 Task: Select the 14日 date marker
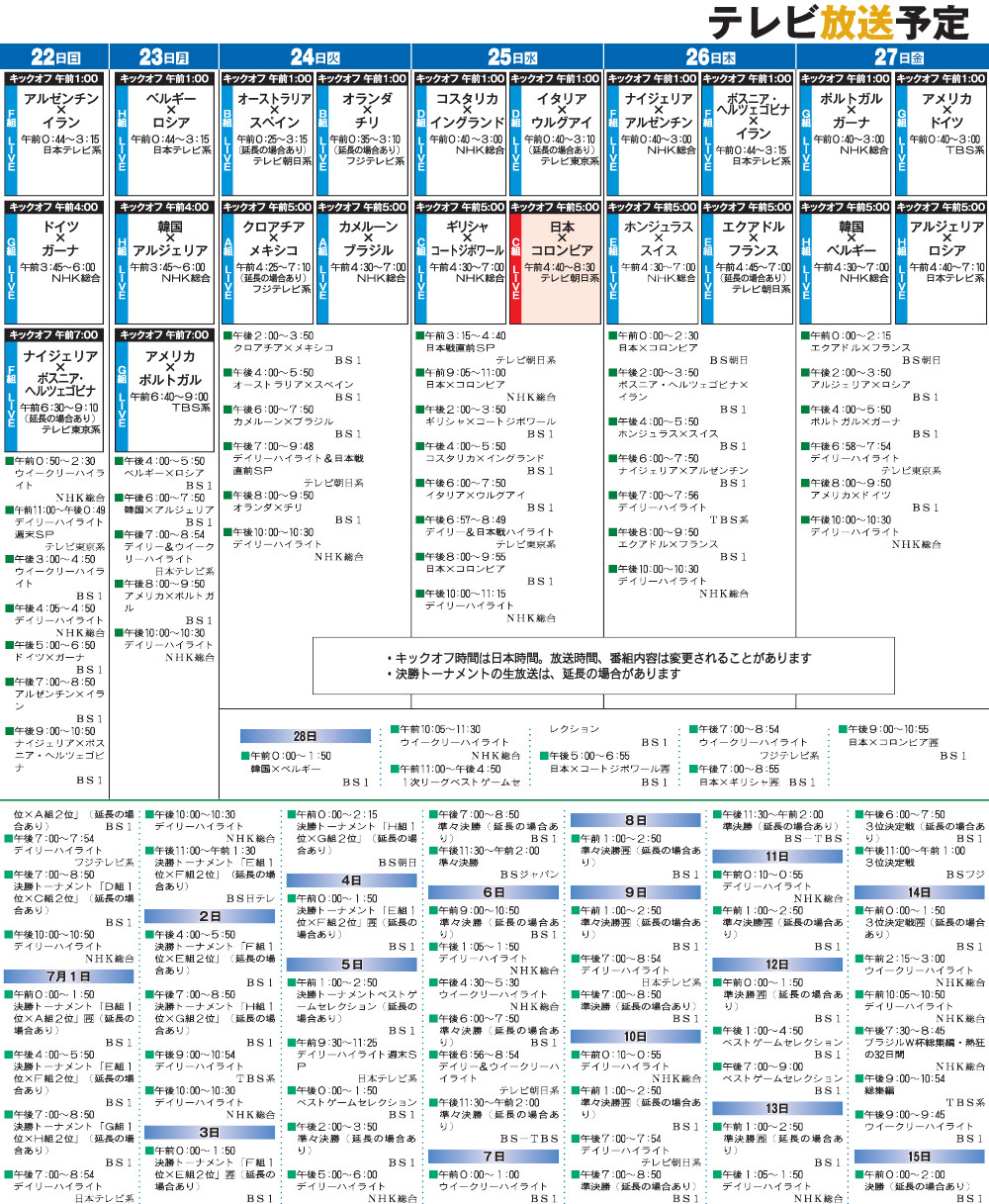coord(919,892)
